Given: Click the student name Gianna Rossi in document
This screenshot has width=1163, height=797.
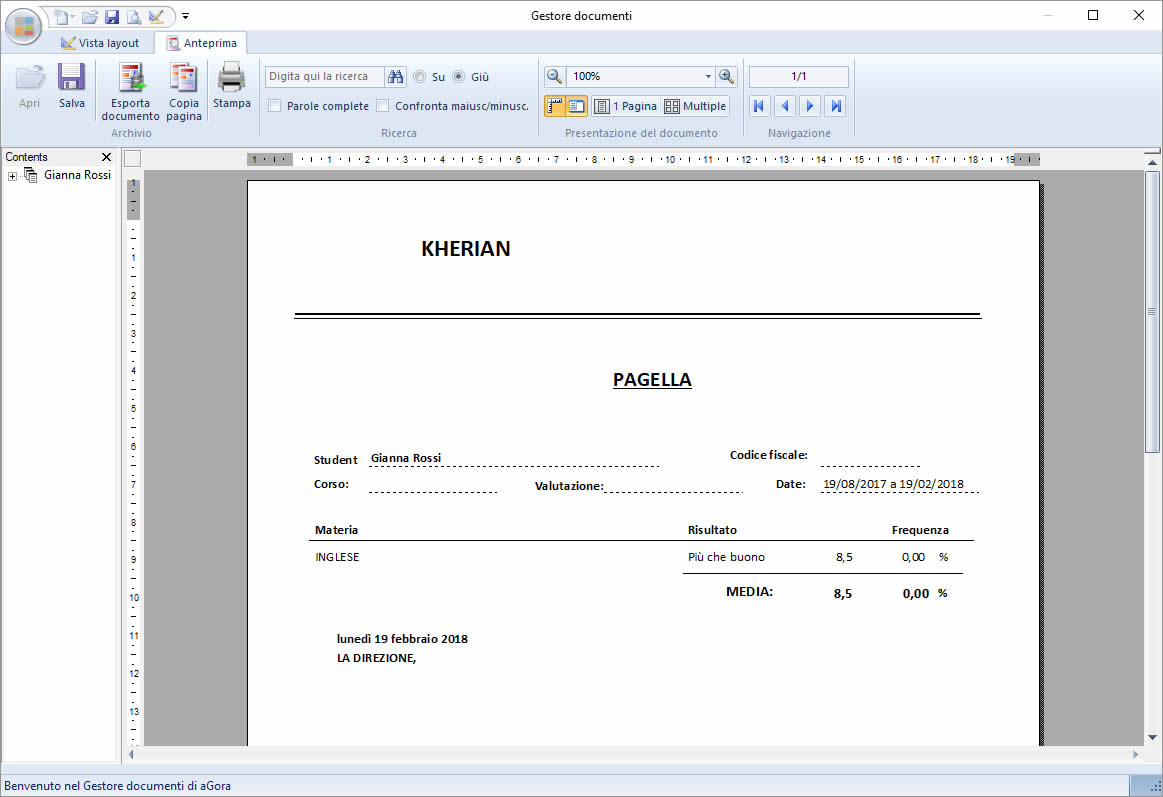Looking at the screenshot, I should 406,458.
